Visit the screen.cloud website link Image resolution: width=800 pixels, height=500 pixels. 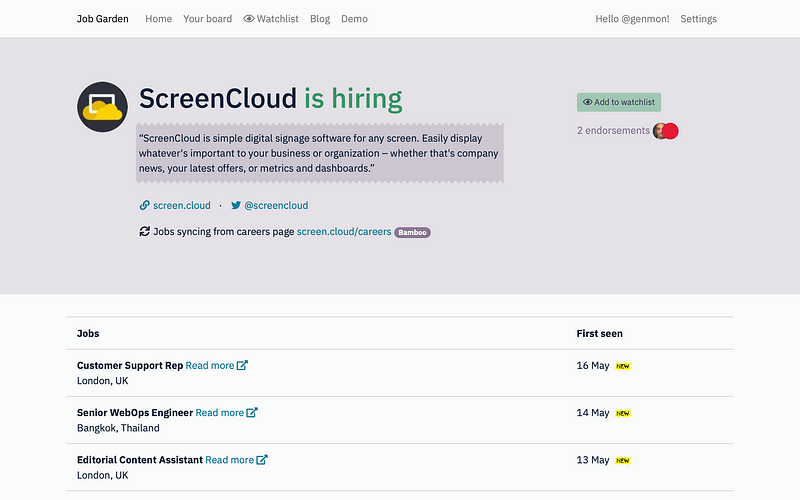coord(182,205)
